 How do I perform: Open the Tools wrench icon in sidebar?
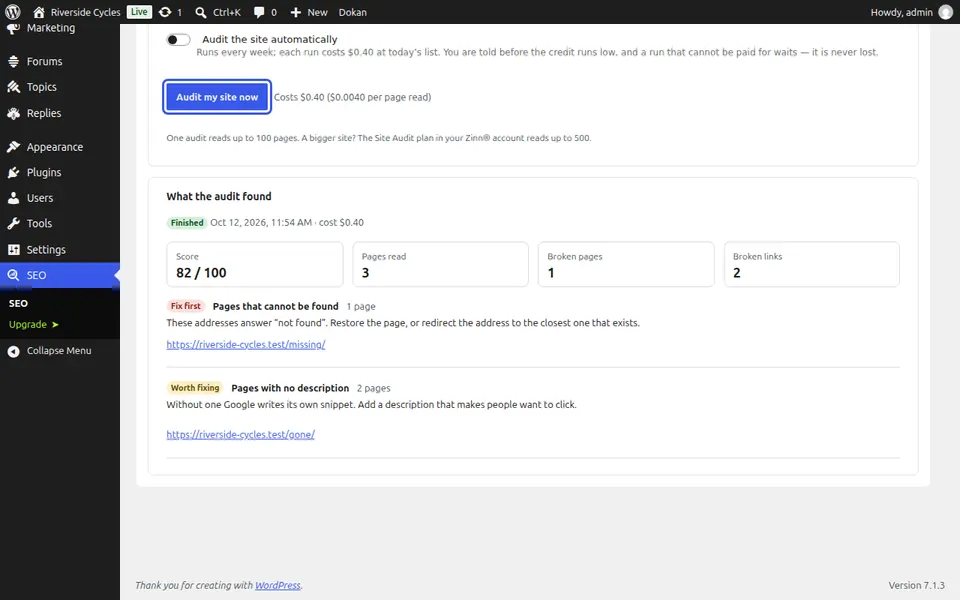(13, 223)
